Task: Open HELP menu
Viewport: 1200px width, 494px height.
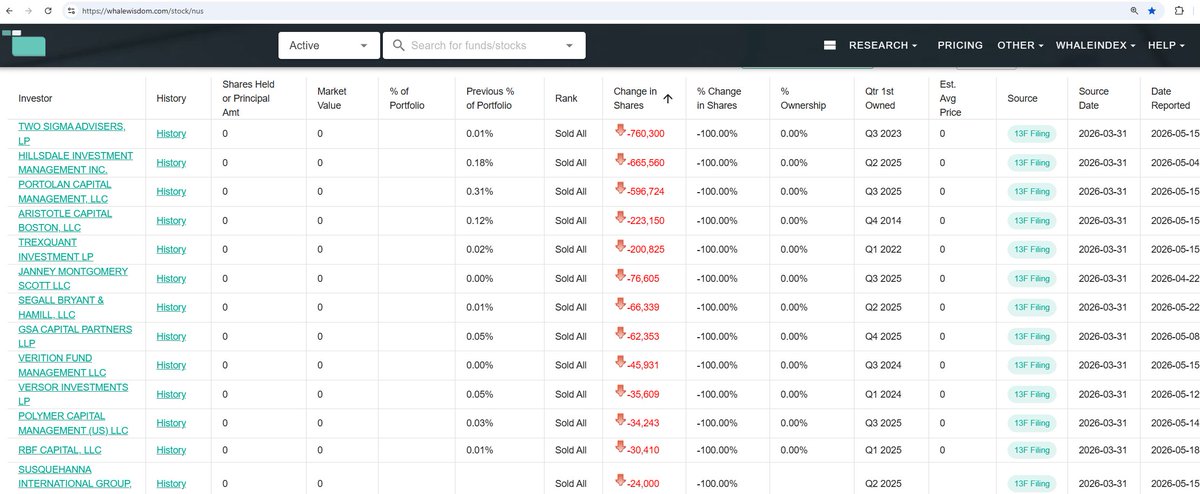Action: tap(1166, 45)
